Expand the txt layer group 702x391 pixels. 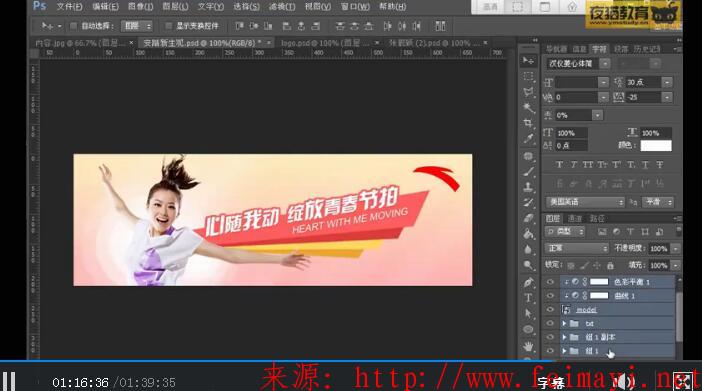(x=565, y=323)
